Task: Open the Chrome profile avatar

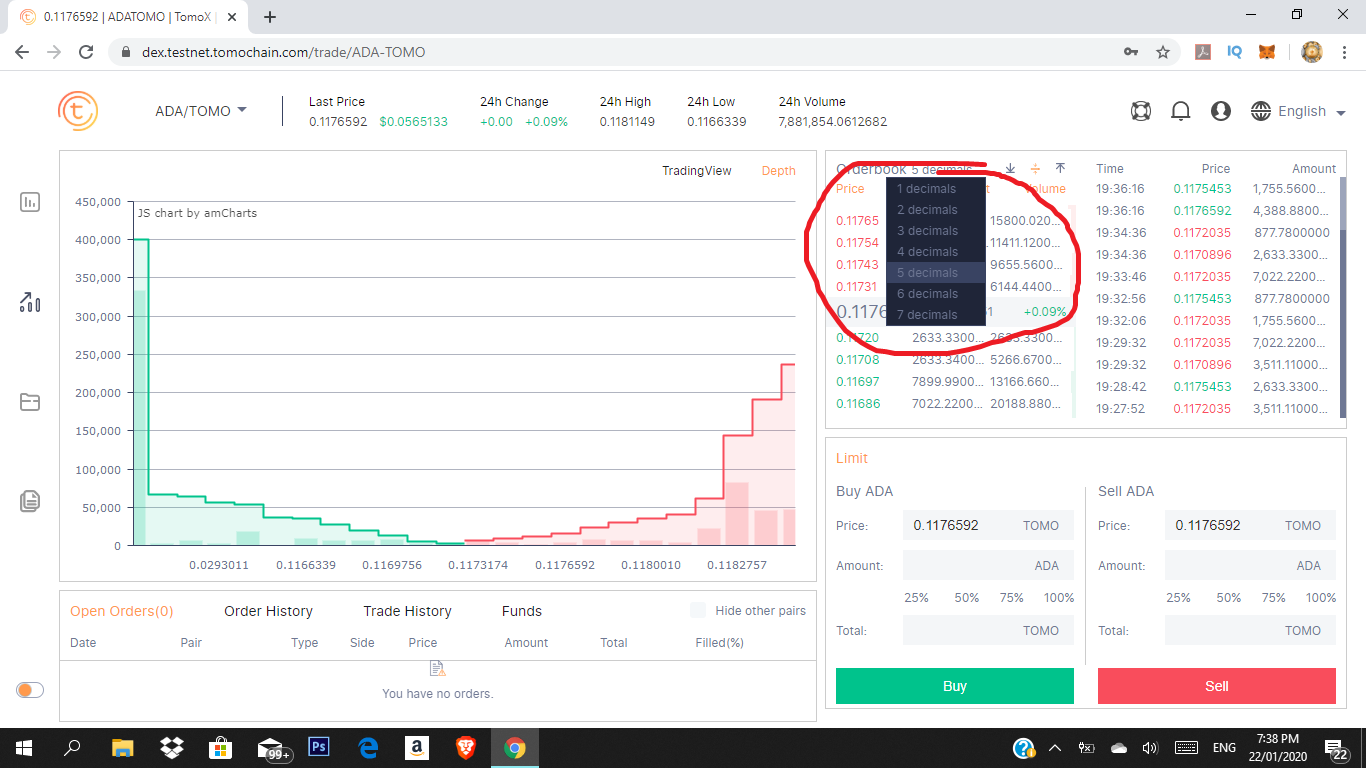Action: (1312, 52)
